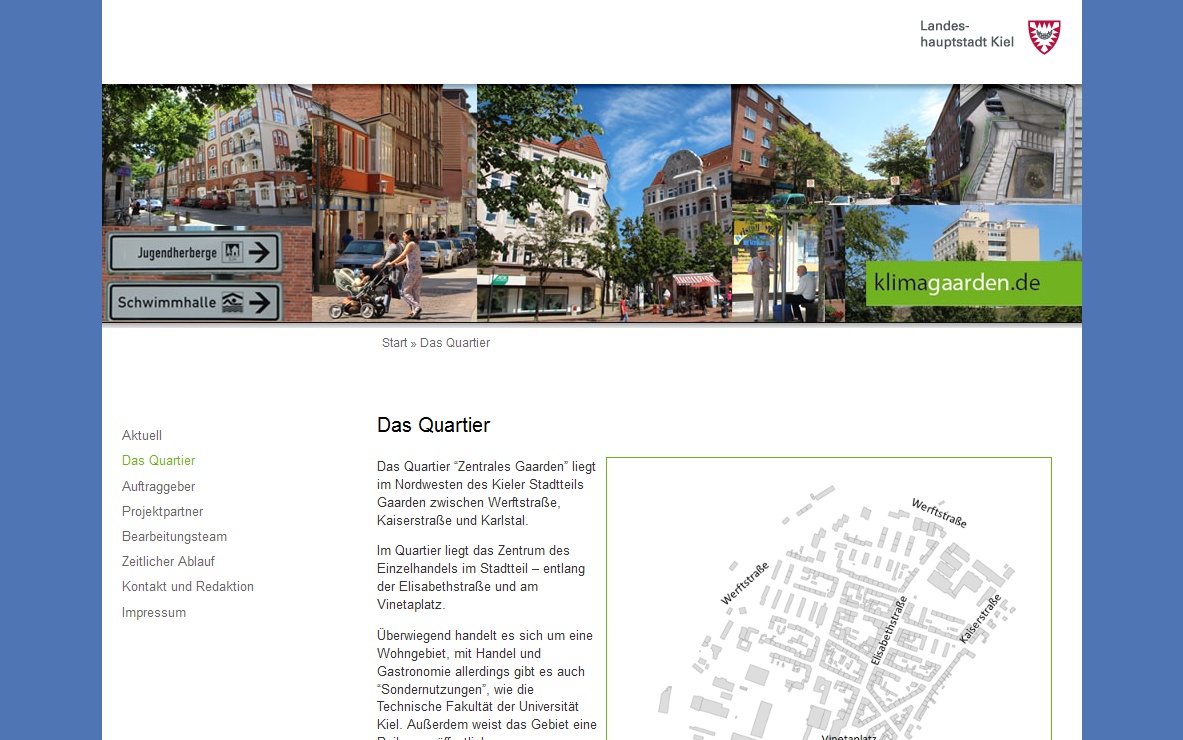Click the Start breadcrumb link
The height and width of the screenshot is (740, 1183).
pyautogui.click(x=395, y=342)
